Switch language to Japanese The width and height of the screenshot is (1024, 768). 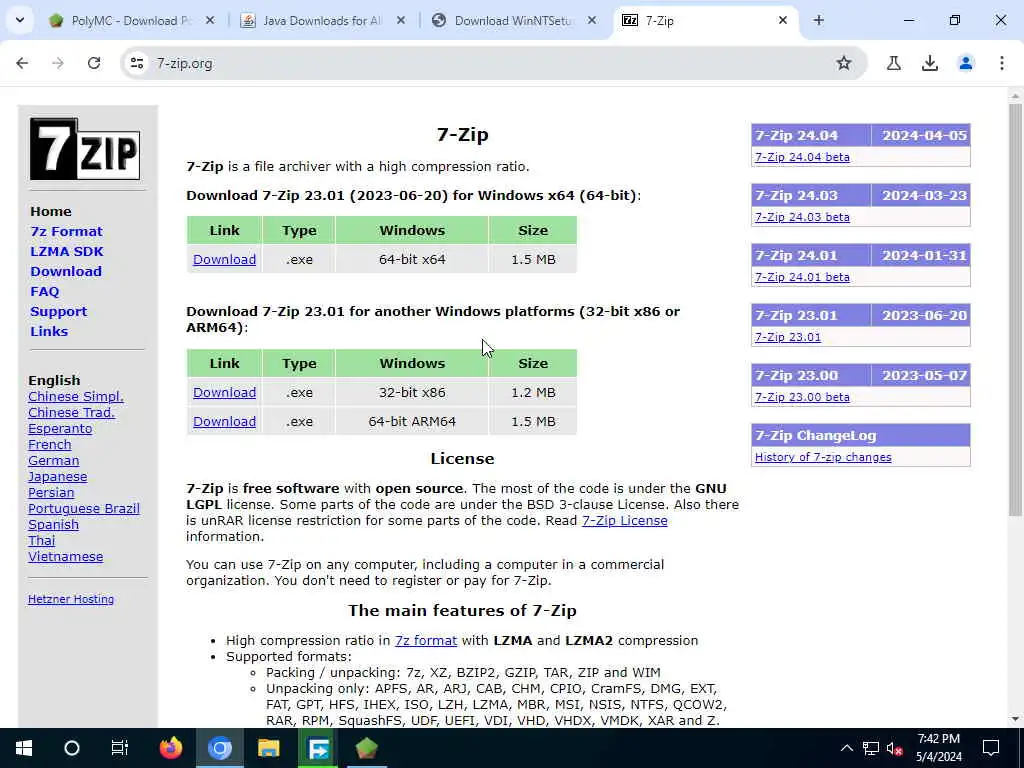[57, 477]
